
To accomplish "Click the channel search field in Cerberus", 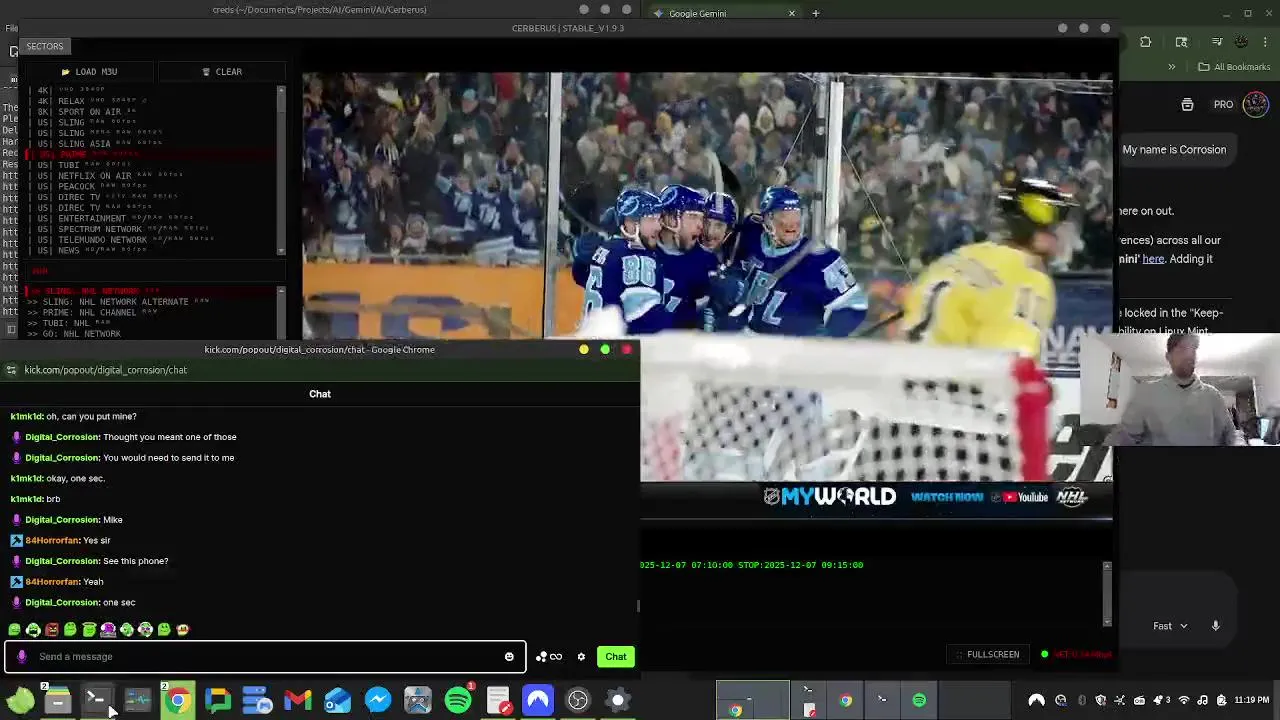I will (x=155, y=271).
